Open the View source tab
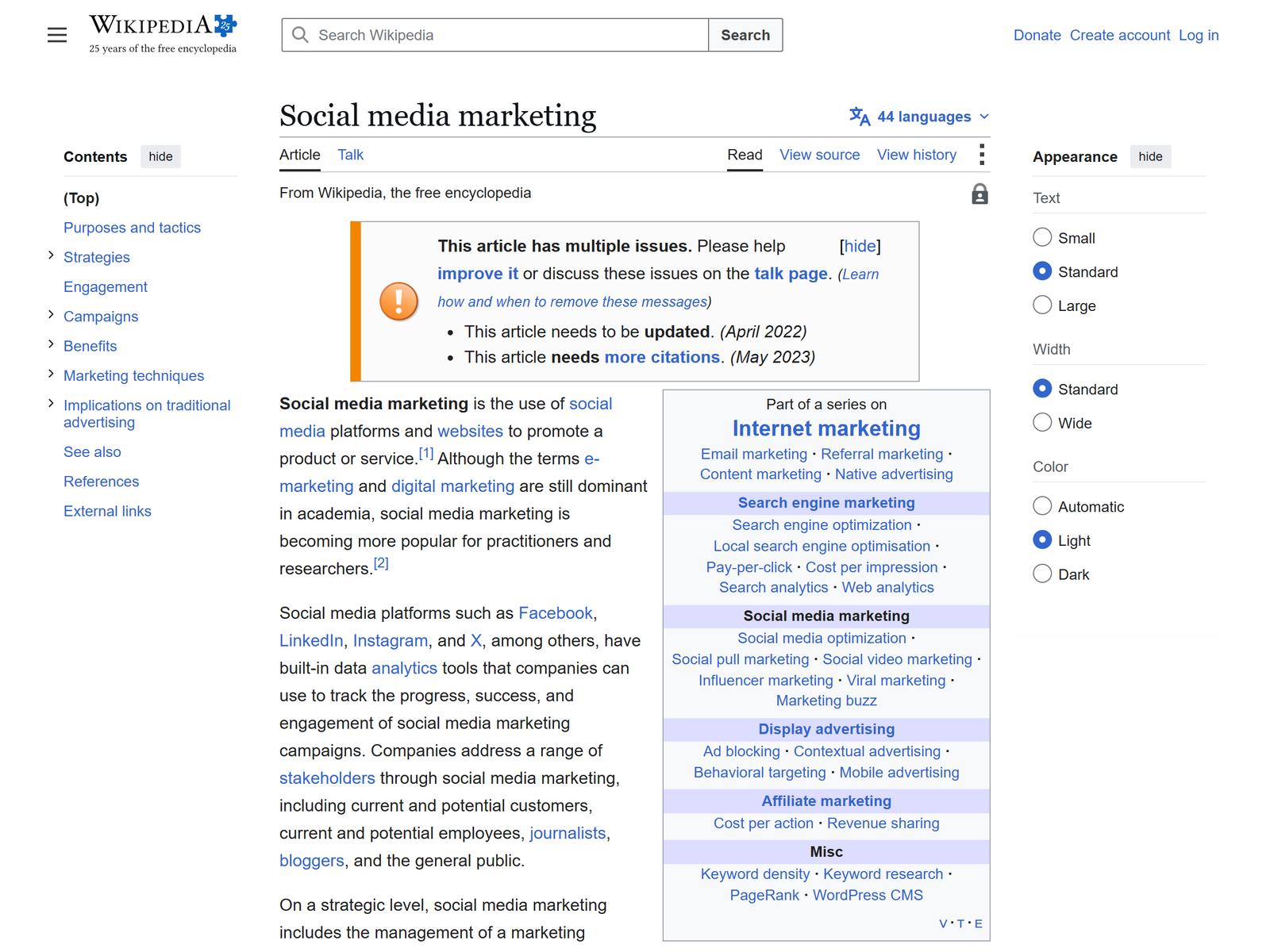1270x952 pixels. [820, 155]
